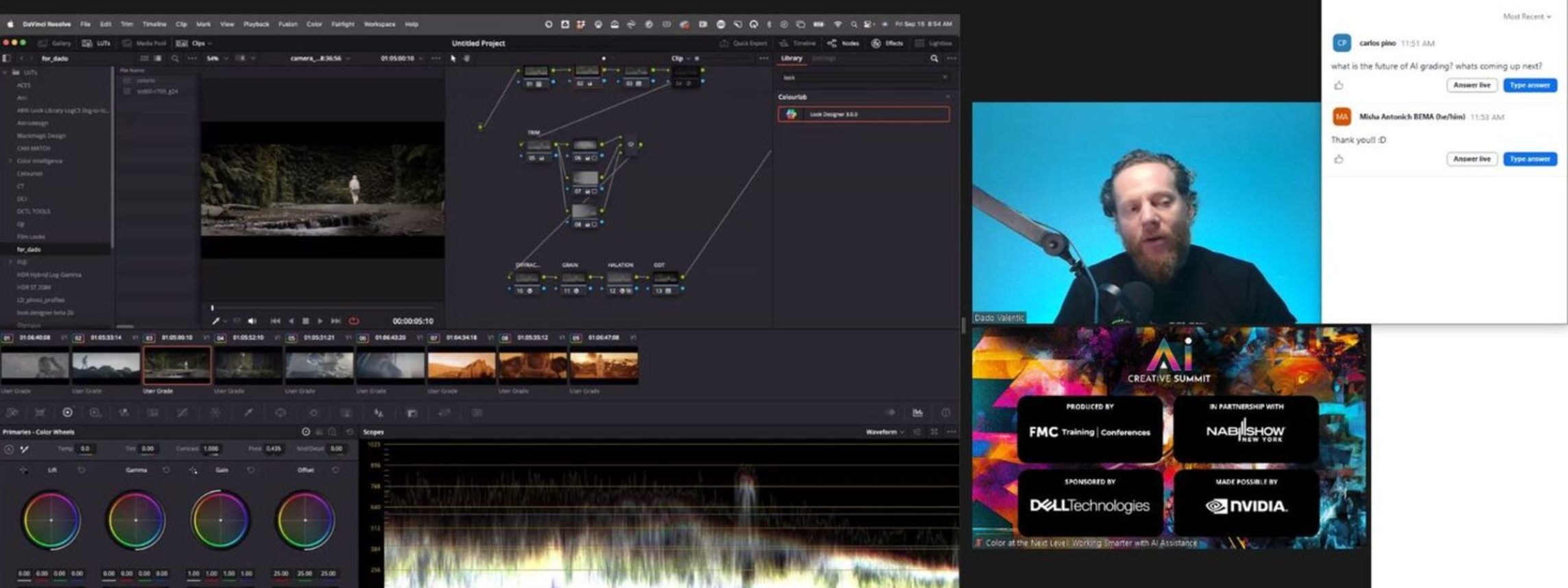
Task: Select the Qualifier eyedropper tool
Action: [x=248, y=412]
